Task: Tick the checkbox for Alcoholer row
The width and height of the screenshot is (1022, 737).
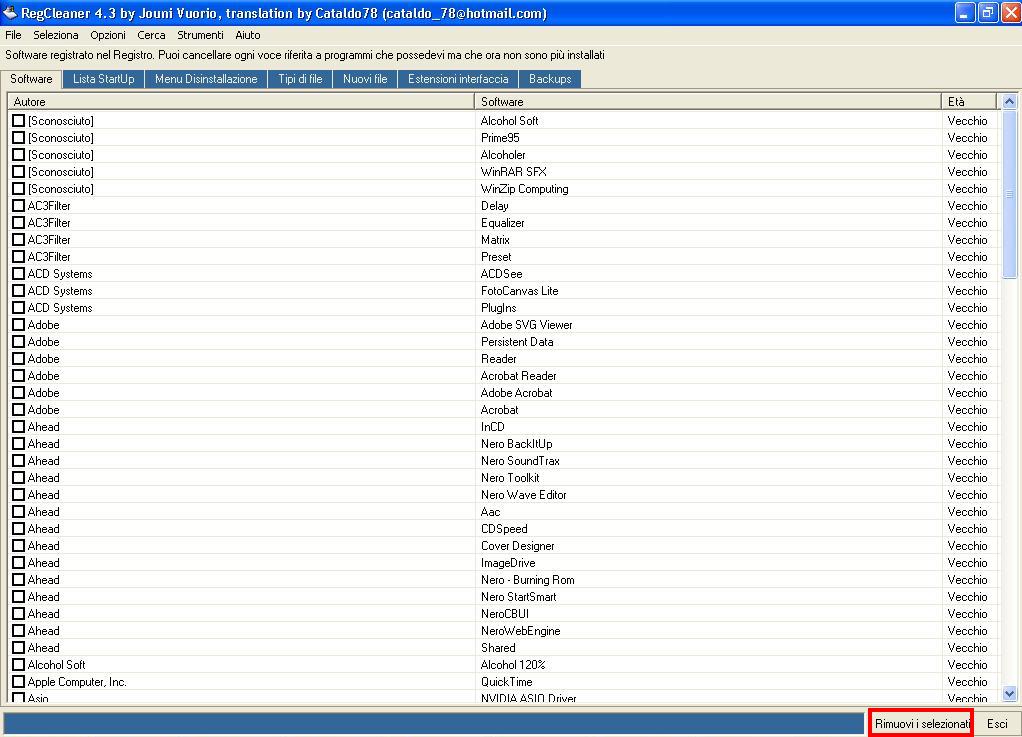Action: (x=18, y=154)
